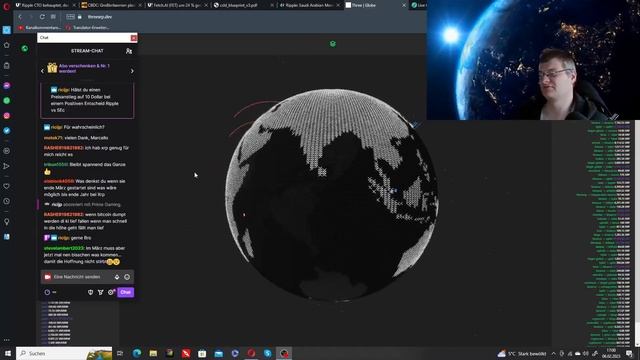Click the sidebar send flow icon

click(7, 166)
